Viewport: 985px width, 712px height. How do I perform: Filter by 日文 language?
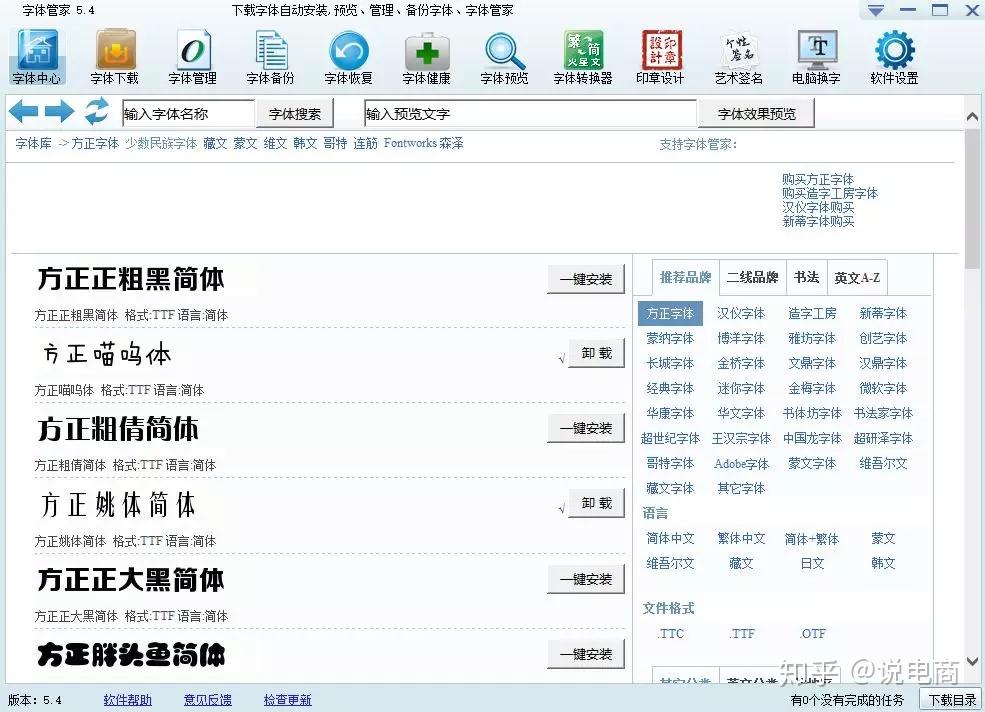click(x=812, y=563)
